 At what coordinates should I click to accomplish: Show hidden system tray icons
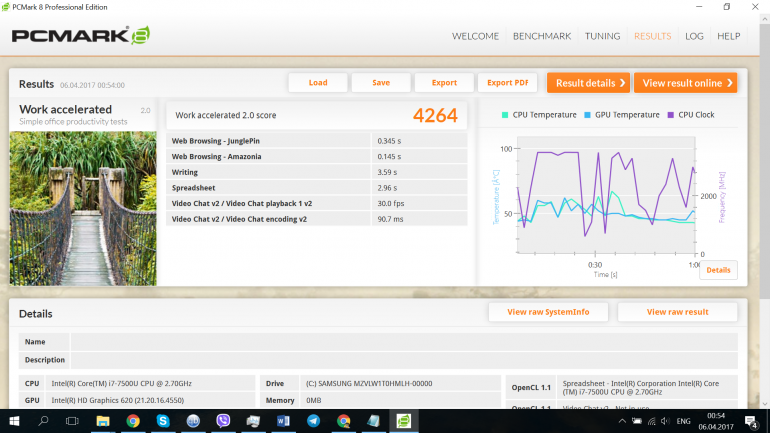point(622,421)
